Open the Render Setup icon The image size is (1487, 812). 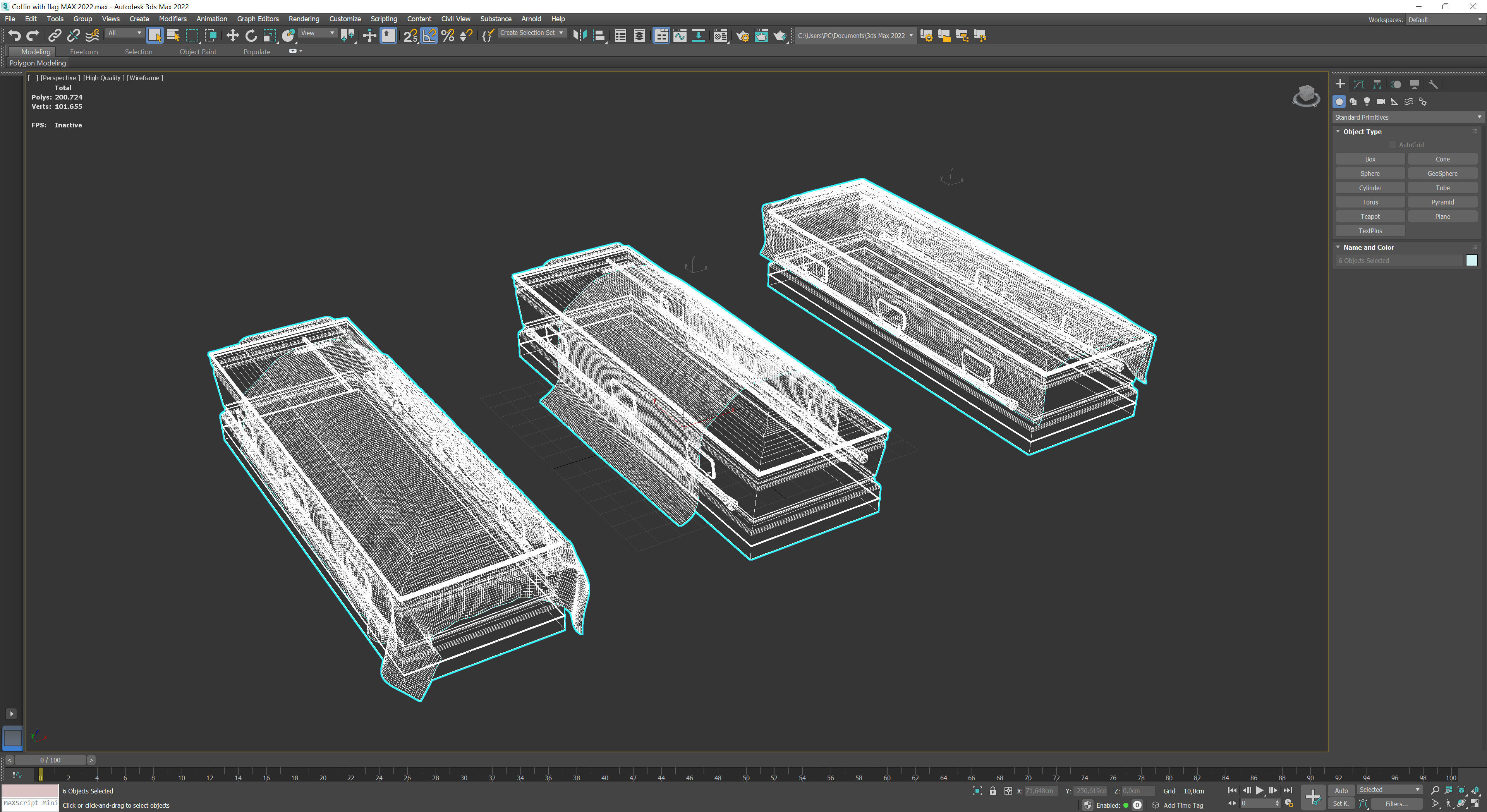pyautogui.click(x=742, y=36)
